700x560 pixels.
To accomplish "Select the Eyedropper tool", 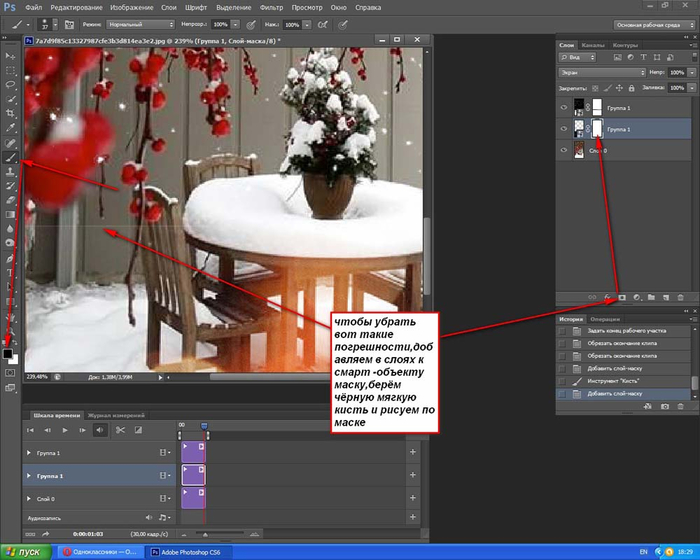I will coord(10,128).
